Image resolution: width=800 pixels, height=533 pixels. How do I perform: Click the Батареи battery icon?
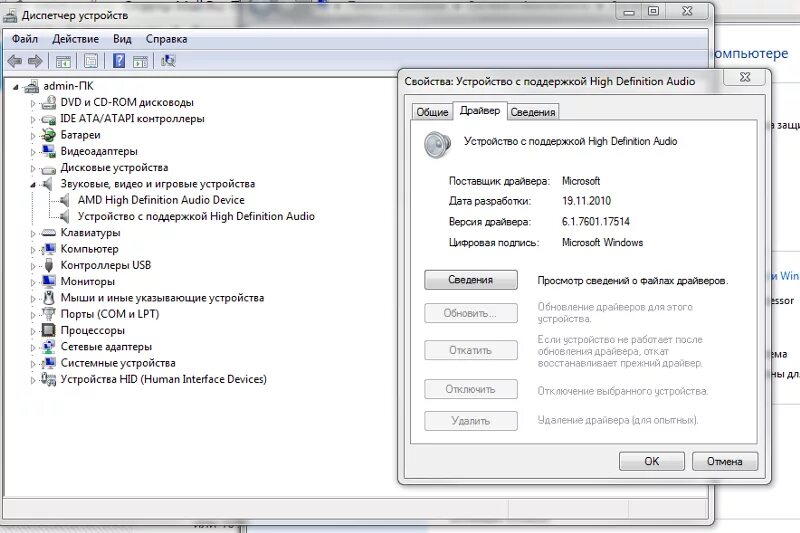pos(48,135)
